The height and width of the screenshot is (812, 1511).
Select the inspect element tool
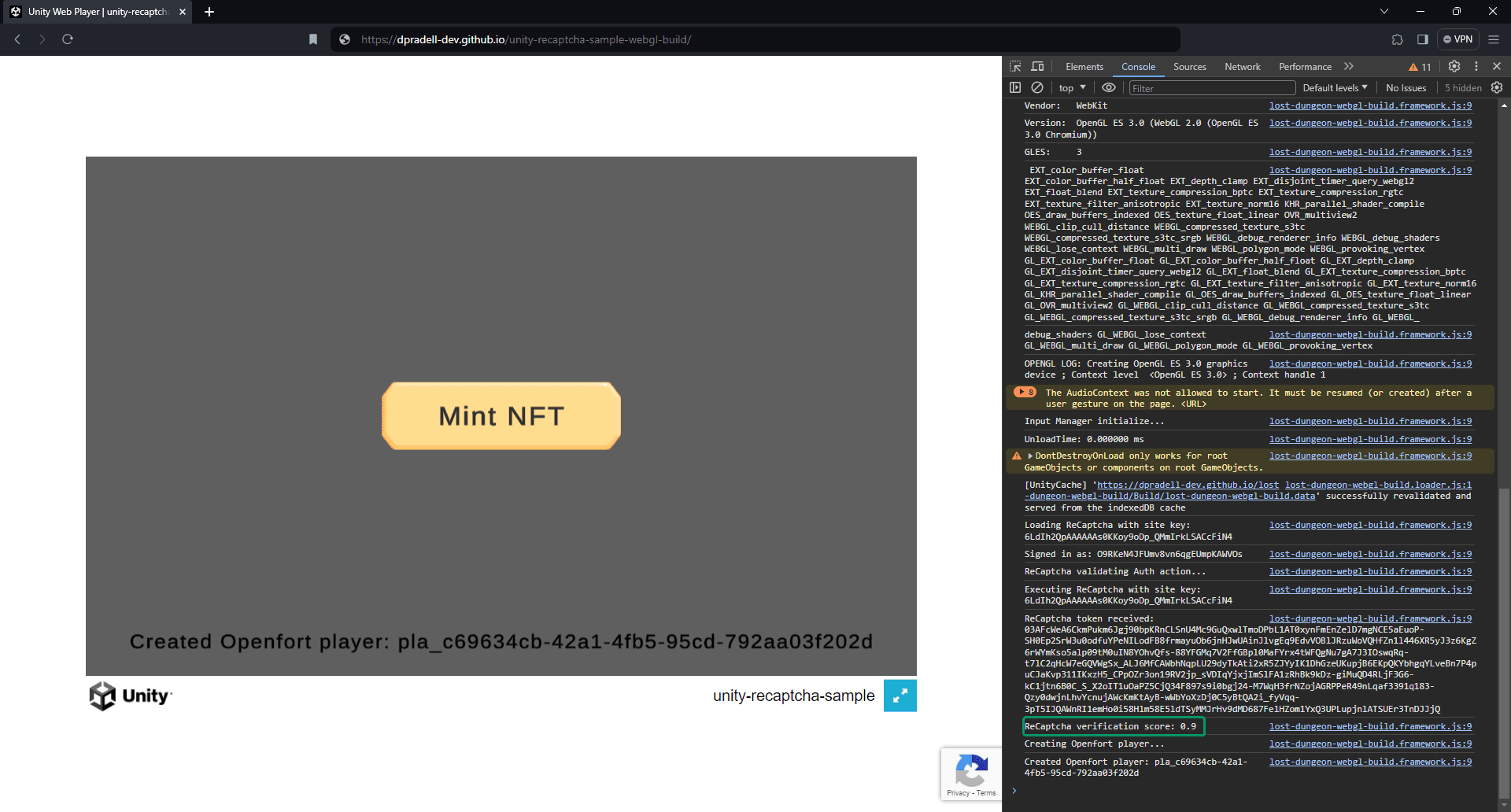(x=1016, y=66)
